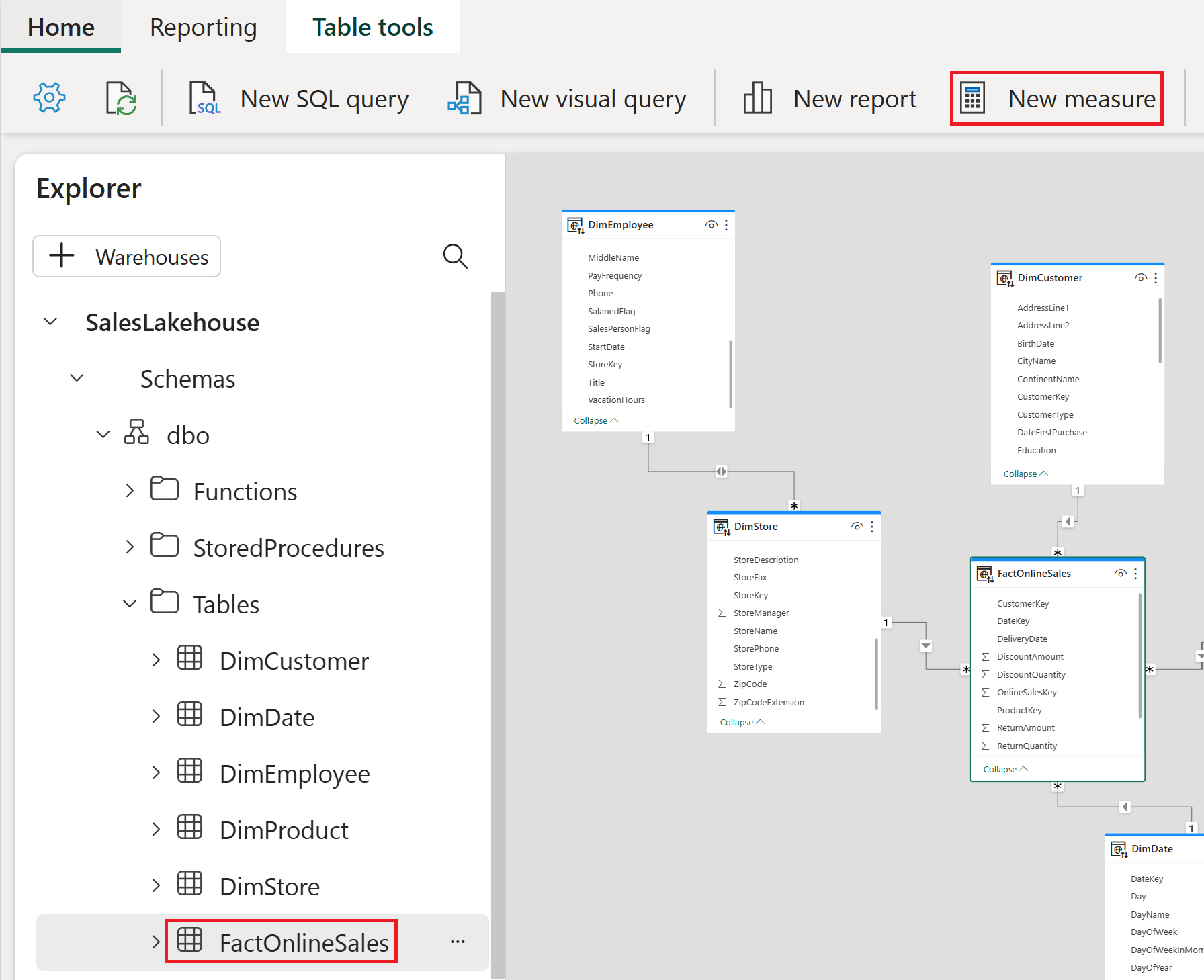The height and width of the screenshot is (980, 1204).
Task: Collapse the FactOnlineSales card
Action: (x=1005, y=769)
